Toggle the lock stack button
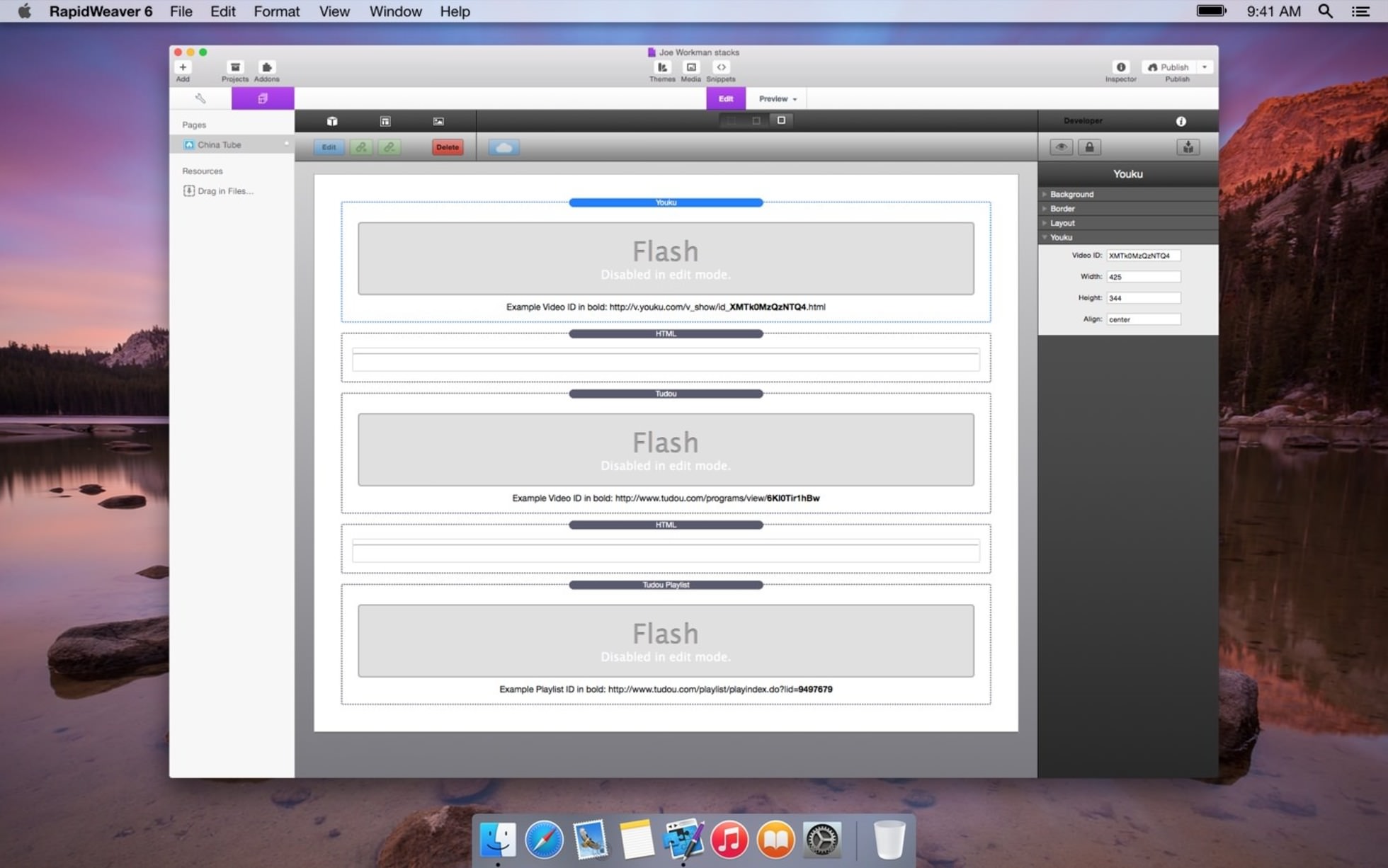The image size is (1388, 868). coord(1090,147)
